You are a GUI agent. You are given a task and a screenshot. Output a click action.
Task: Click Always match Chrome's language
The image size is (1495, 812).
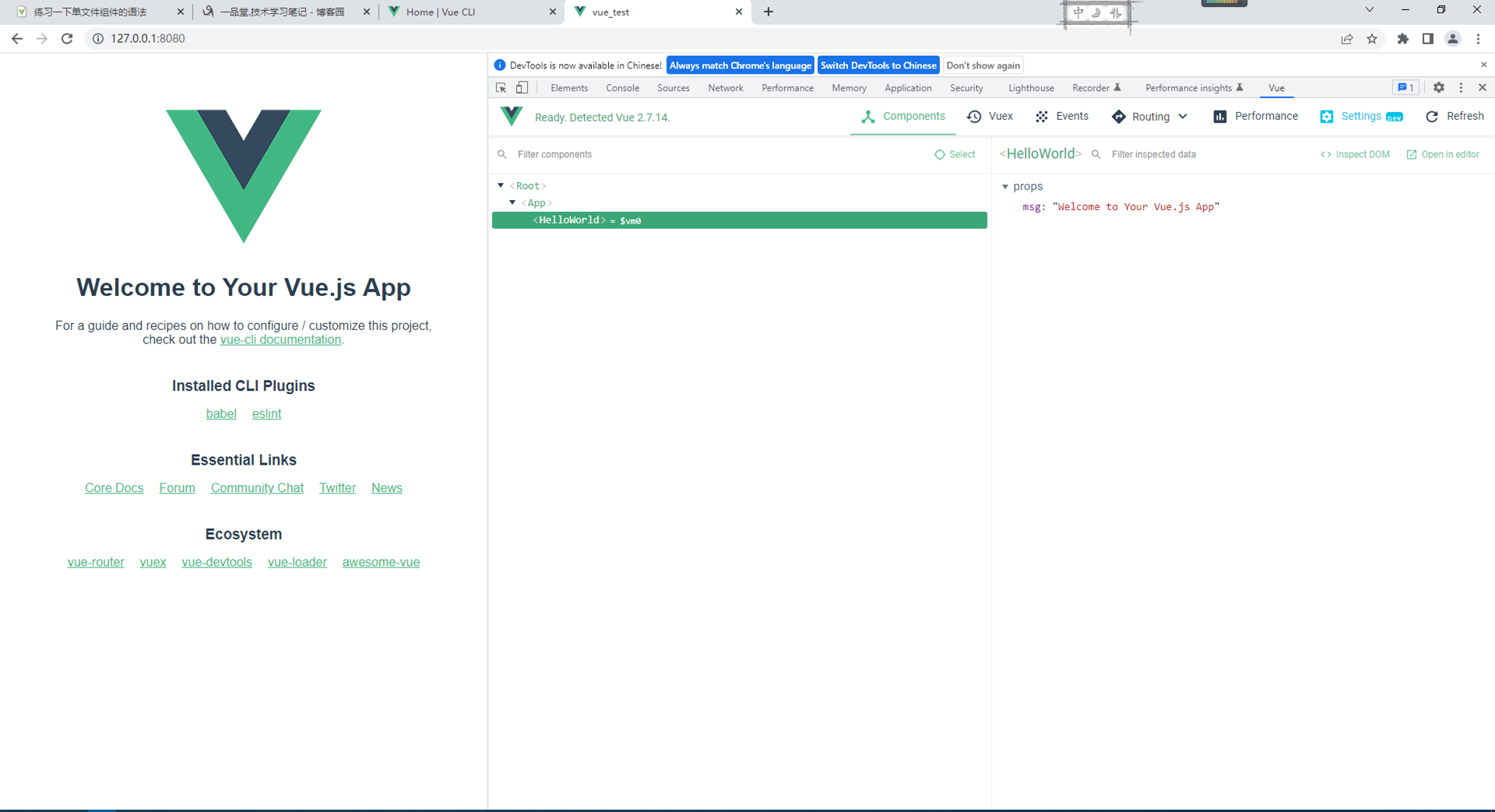740,65
